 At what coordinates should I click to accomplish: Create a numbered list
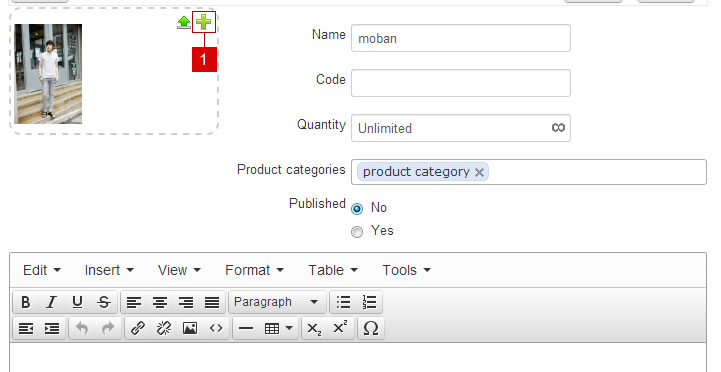(x=369, y=302)
